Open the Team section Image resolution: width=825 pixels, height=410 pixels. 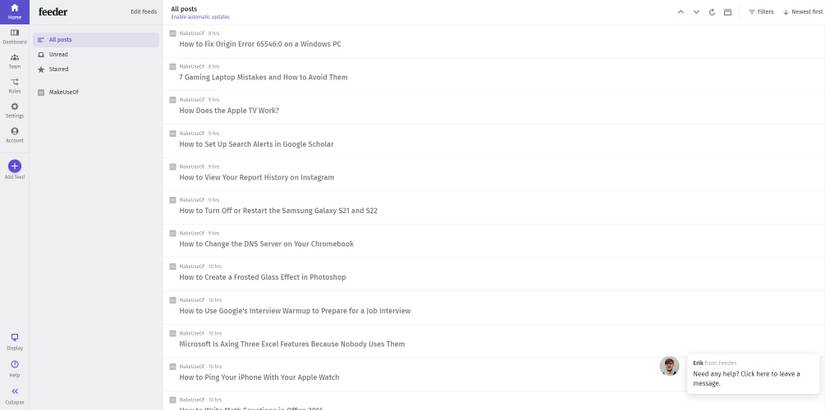[x=15, y=61]
